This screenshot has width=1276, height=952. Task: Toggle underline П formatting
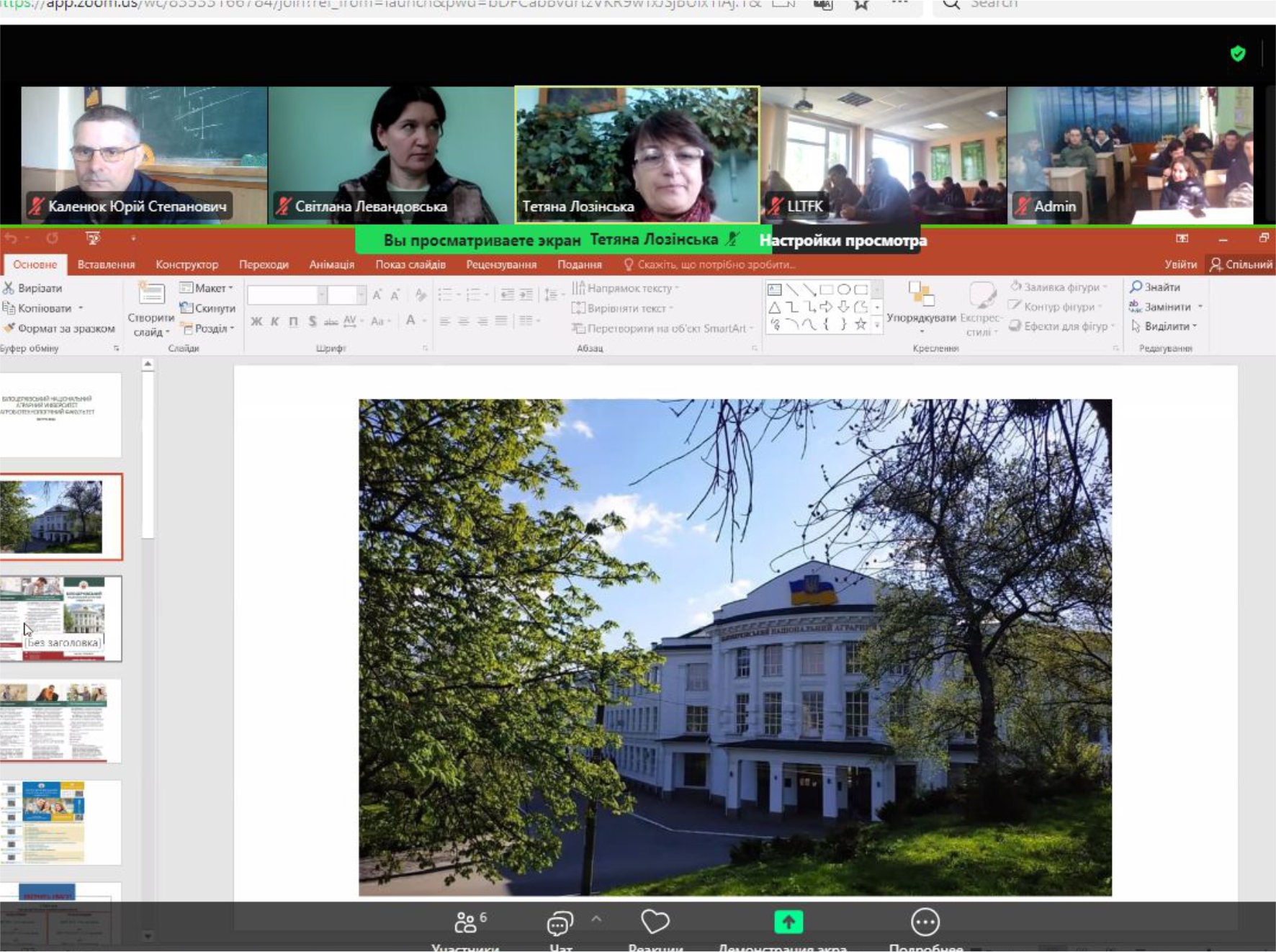[293, 321]
